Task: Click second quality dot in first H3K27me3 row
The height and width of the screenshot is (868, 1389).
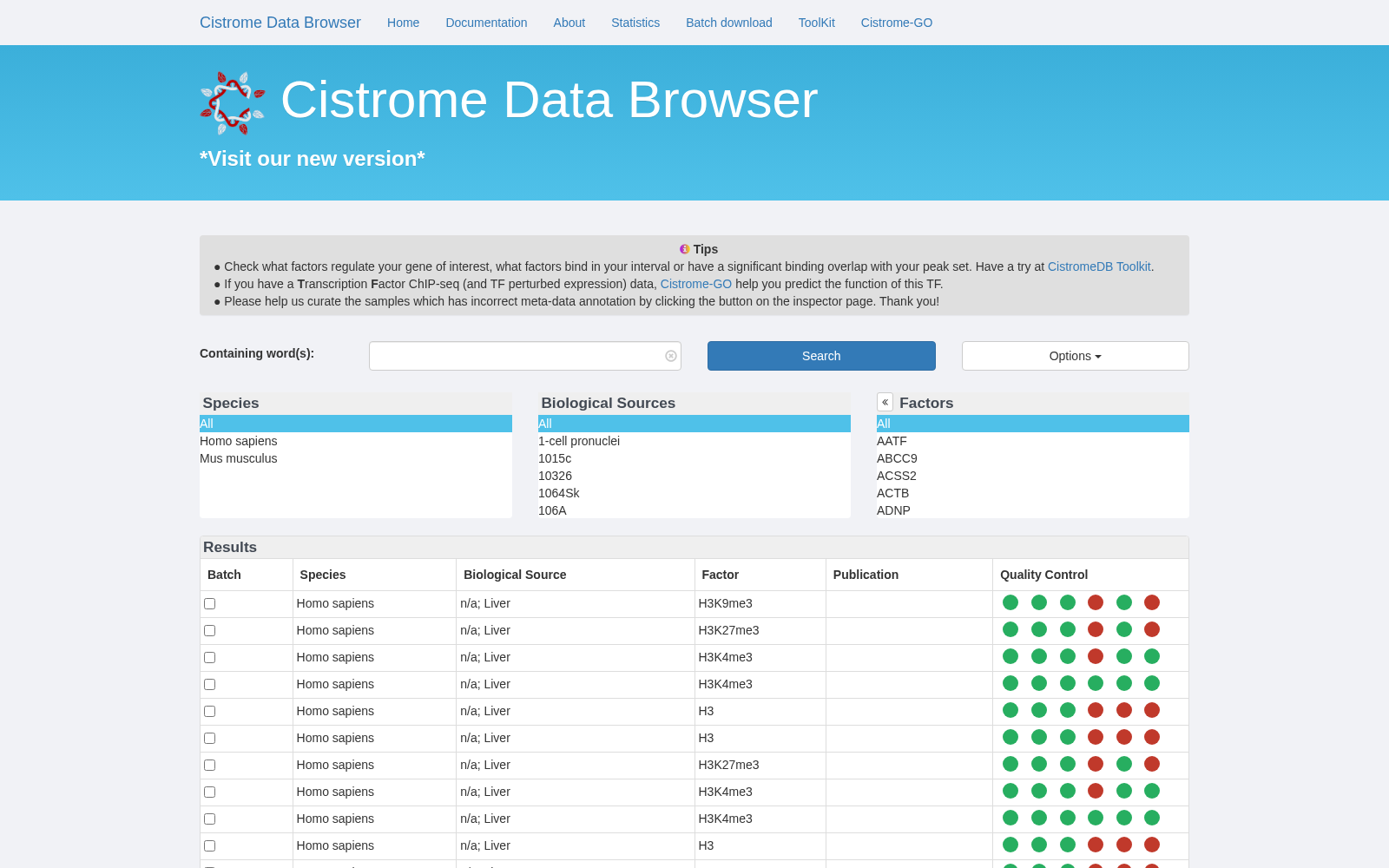Action: 1039,629
